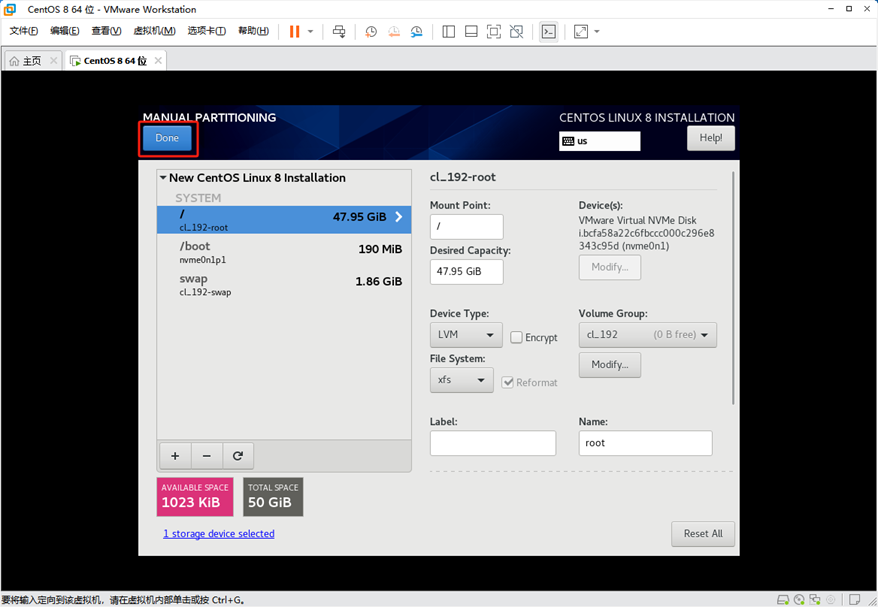878x607 pixels.
Task: Open the power options arrow beside pause icon
Action: click(x=310, y=31)
